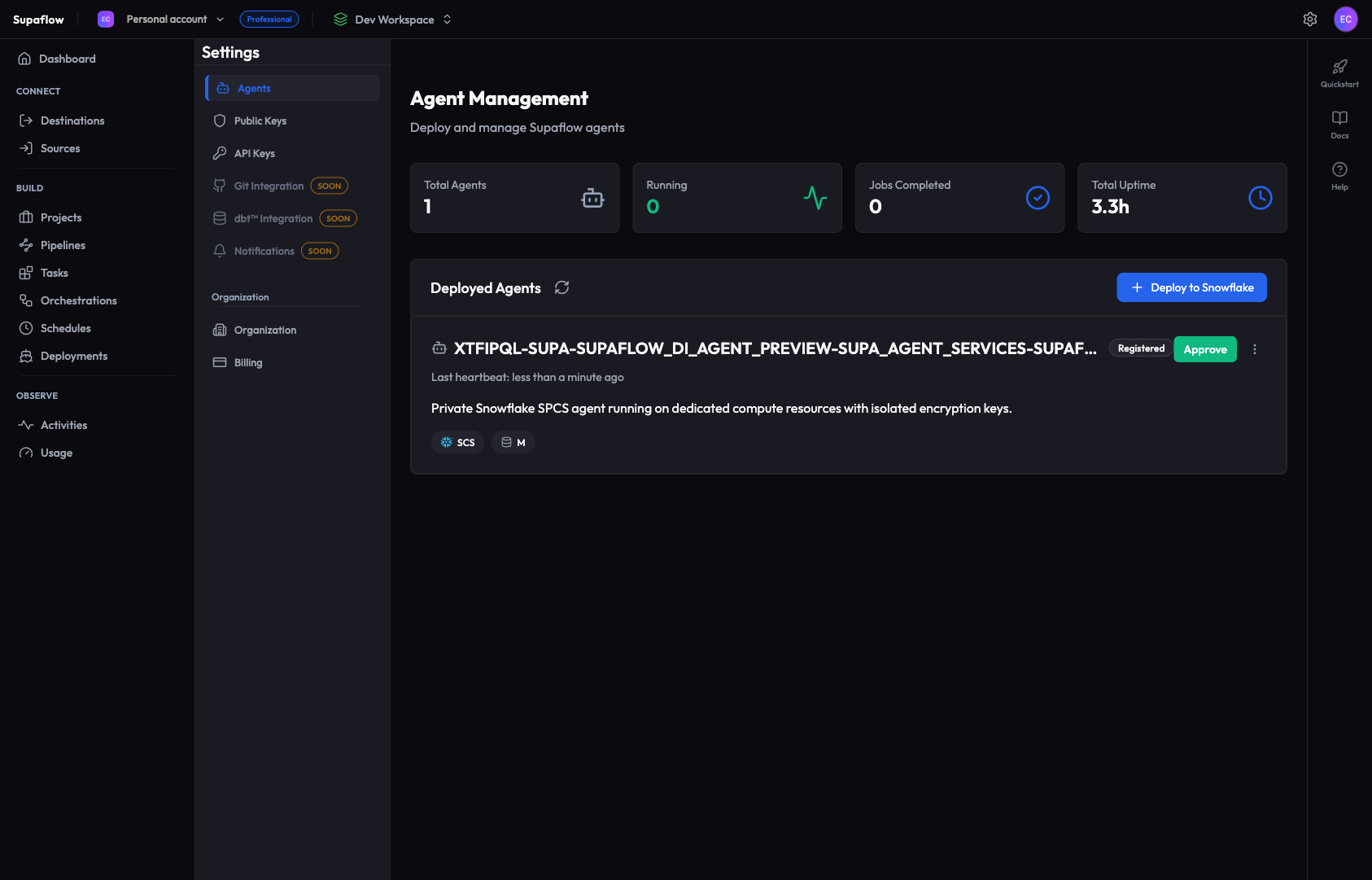
Task: Open Activities under Observe
Action: coord(63,425)
